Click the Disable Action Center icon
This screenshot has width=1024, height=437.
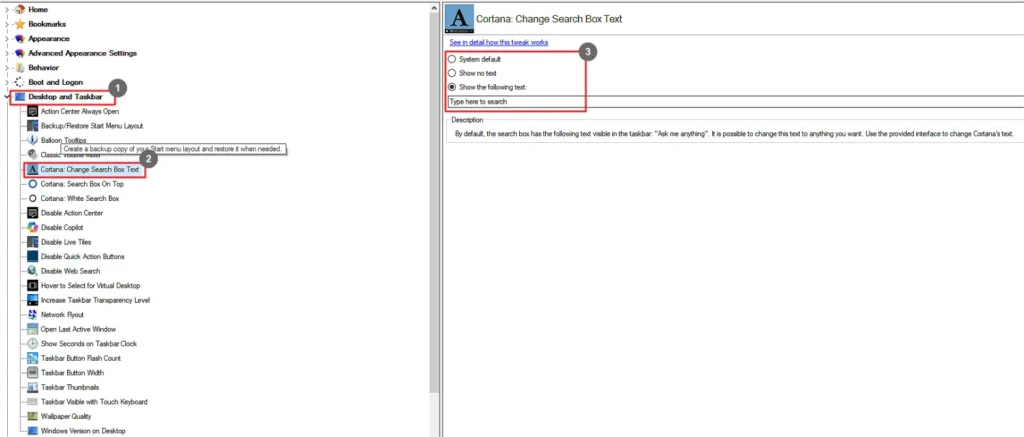(x=33, y=213)
